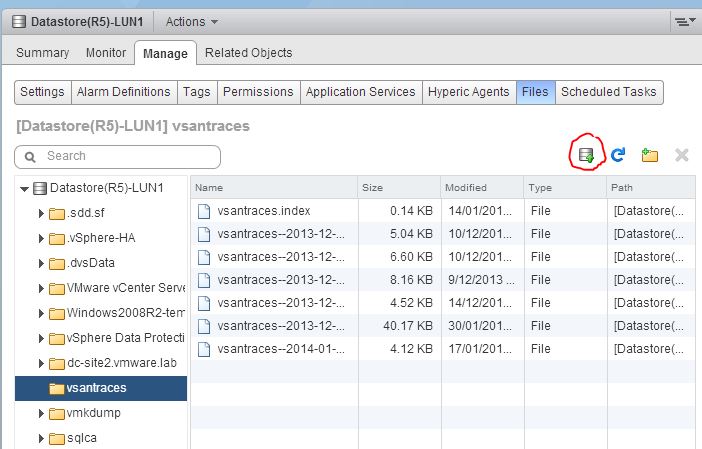
Task: Expand the .vSphere-HA folder
Action: click(41, 239)
